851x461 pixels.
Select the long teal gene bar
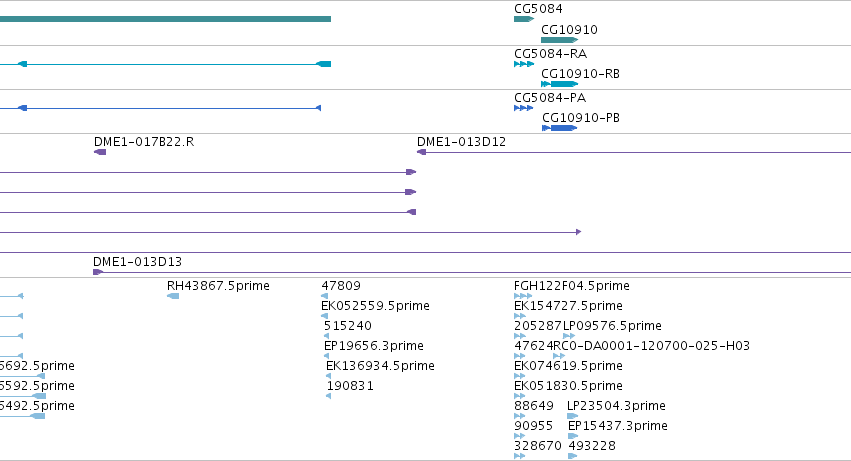tap(166, 19)
